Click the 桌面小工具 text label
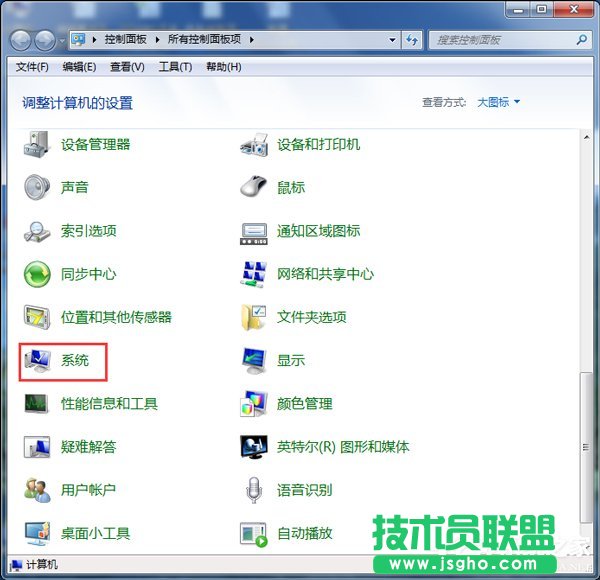 coord(96,533)
